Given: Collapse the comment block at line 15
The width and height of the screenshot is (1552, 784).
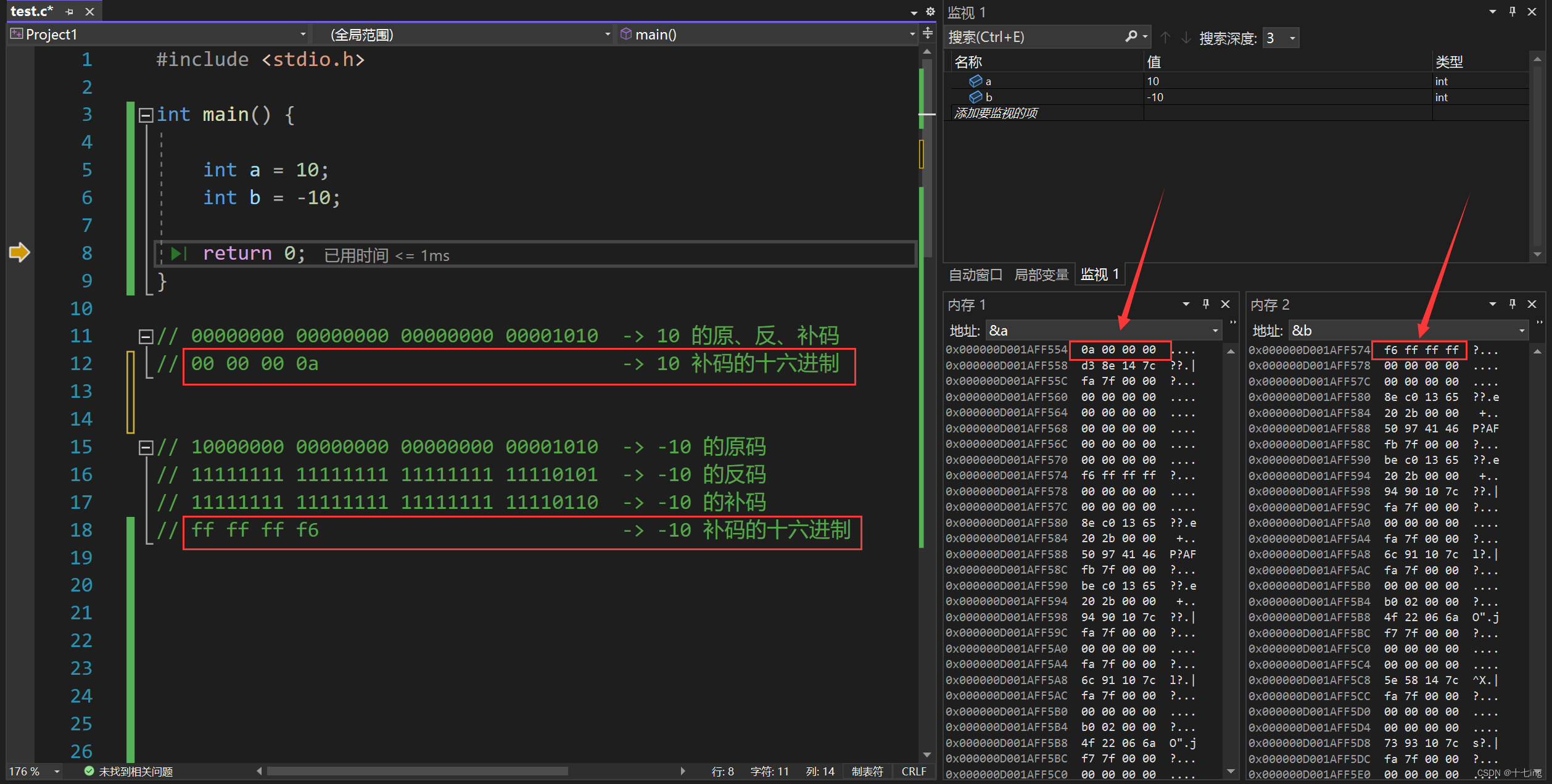Looking at the screenshot, I should pos(146,447).
